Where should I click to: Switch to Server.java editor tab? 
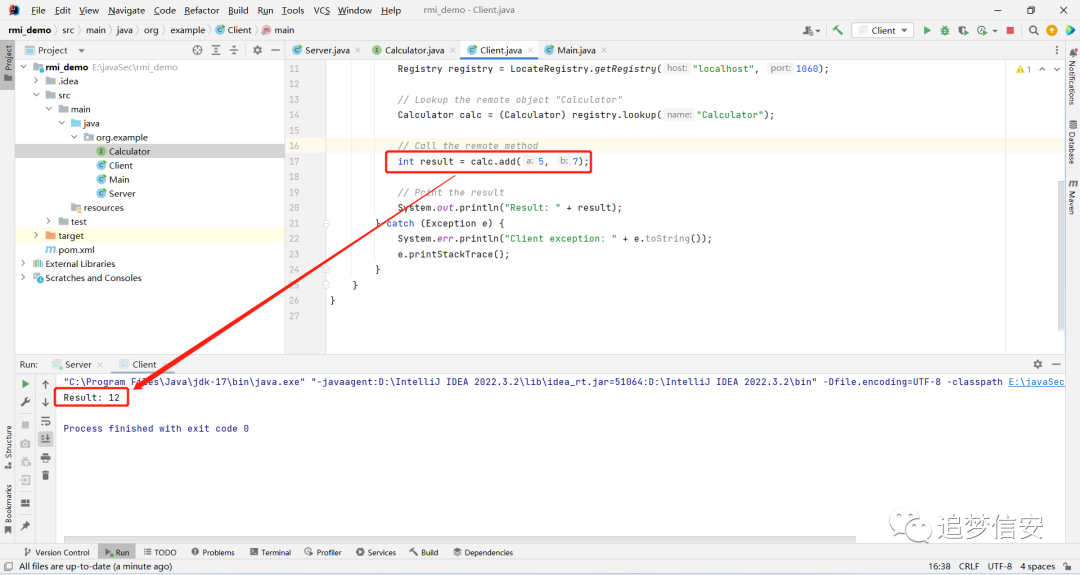pyautogui.click(x=321, y=50)
